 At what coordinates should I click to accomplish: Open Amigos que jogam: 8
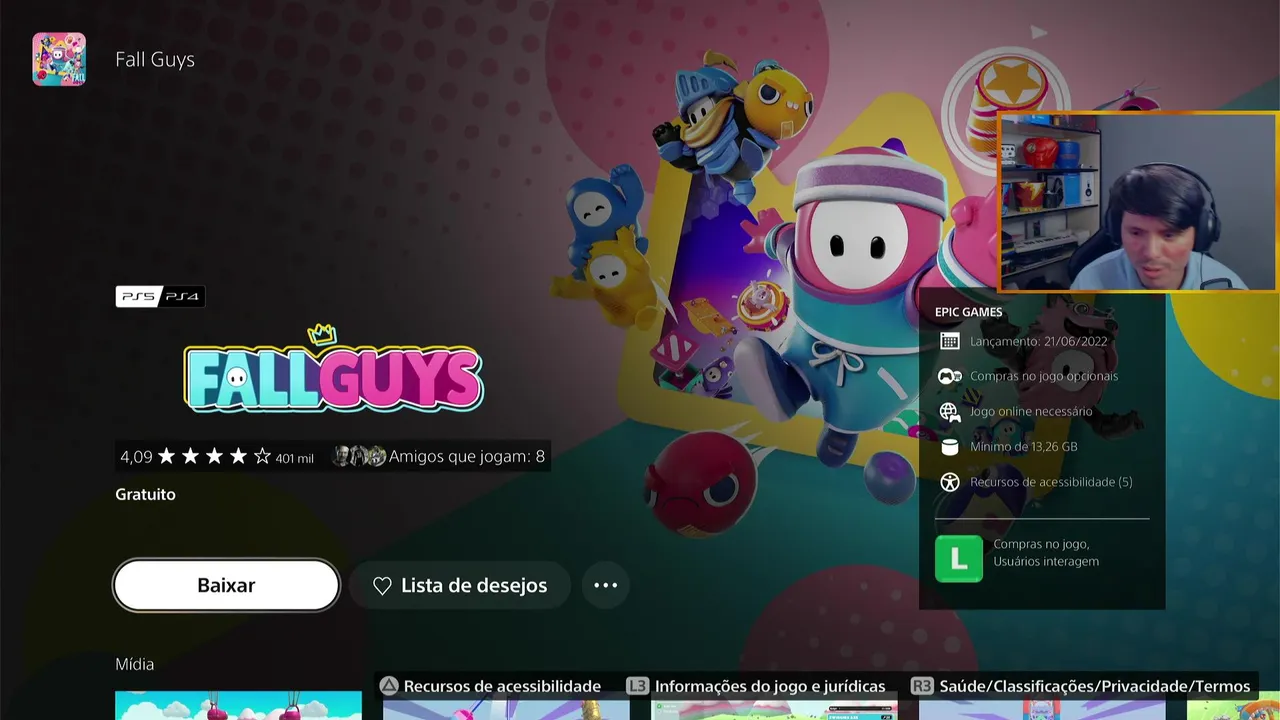467,456
